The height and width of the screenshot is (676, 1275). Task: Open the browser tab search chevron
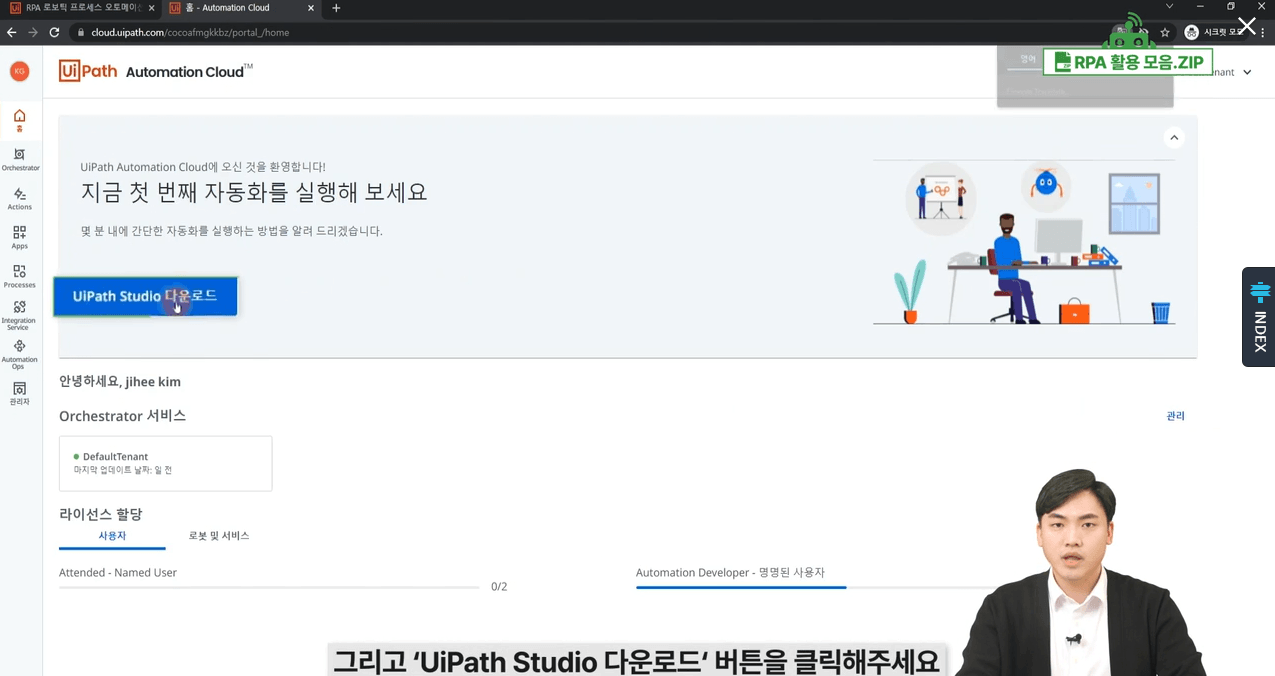pos(1170,7)
